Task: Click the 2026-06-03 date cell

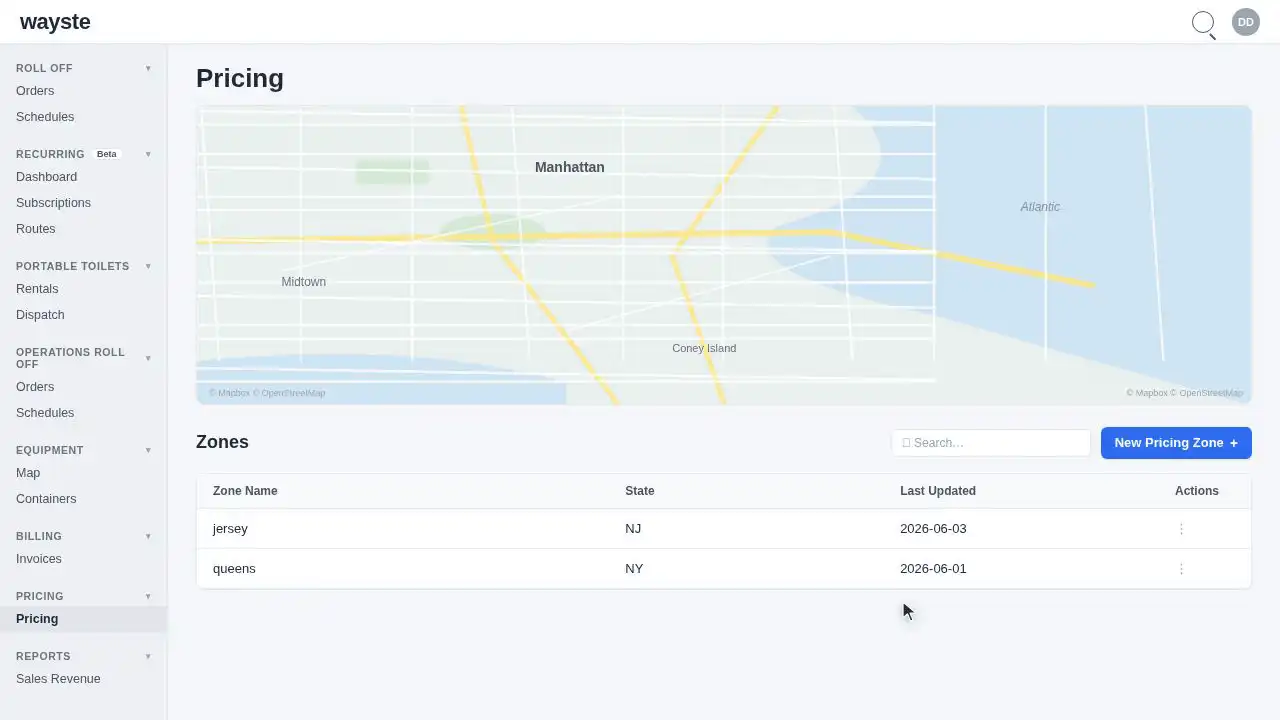Action: tap(933, 529)
